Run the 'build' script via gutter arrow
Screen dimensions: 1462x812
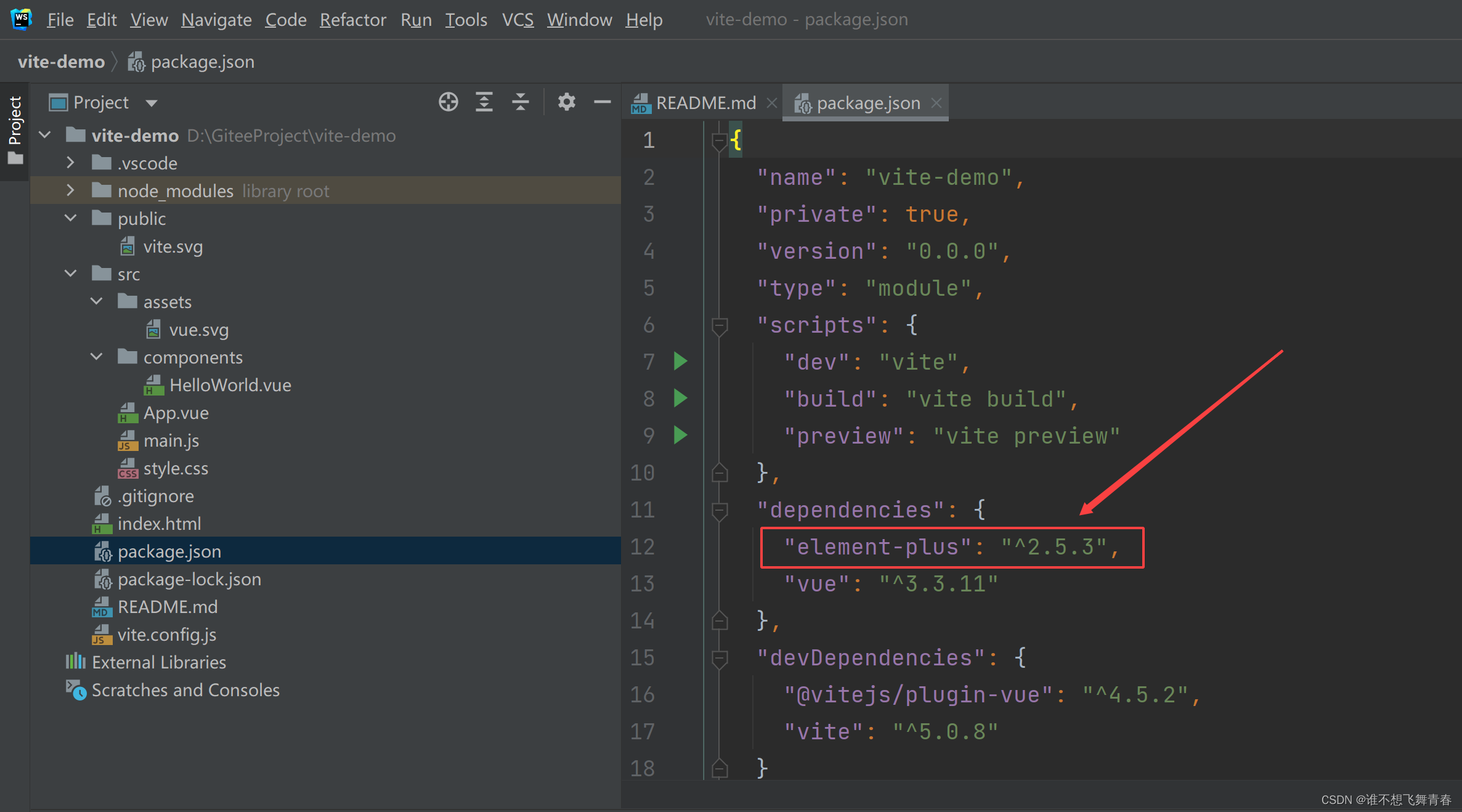point(680,398)
